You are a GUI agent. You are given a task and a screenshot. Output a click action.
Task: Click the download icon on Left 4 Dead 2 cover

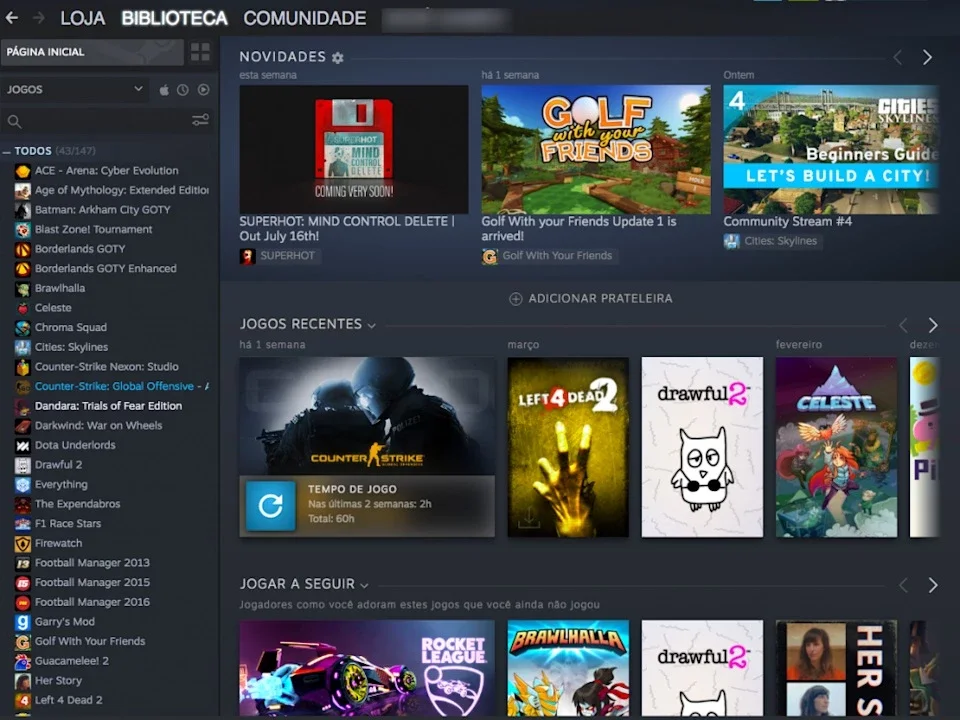point(529,517)
